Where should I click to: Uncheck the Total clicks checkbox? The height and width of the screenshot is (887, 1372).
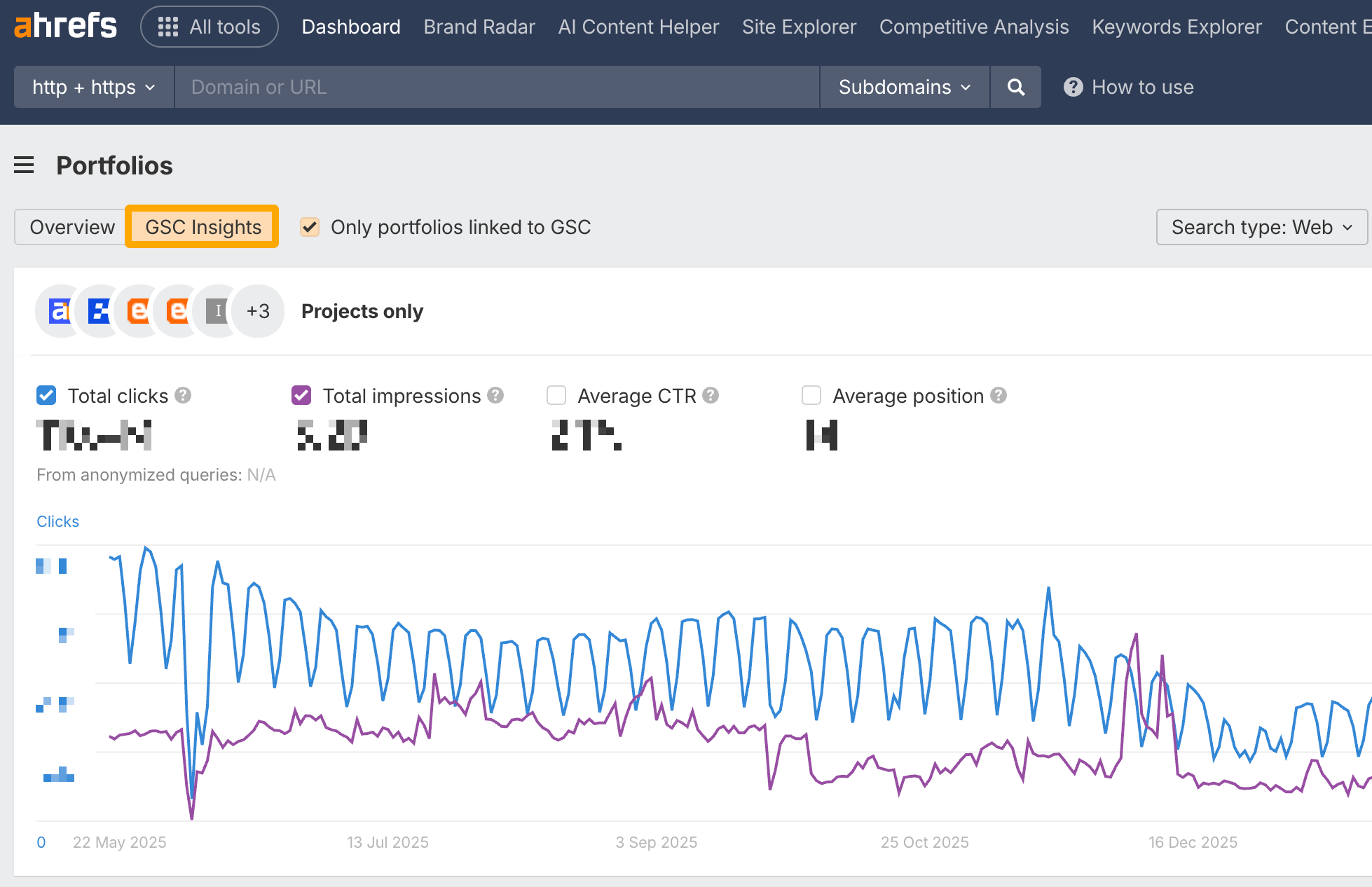coord(46,396)
